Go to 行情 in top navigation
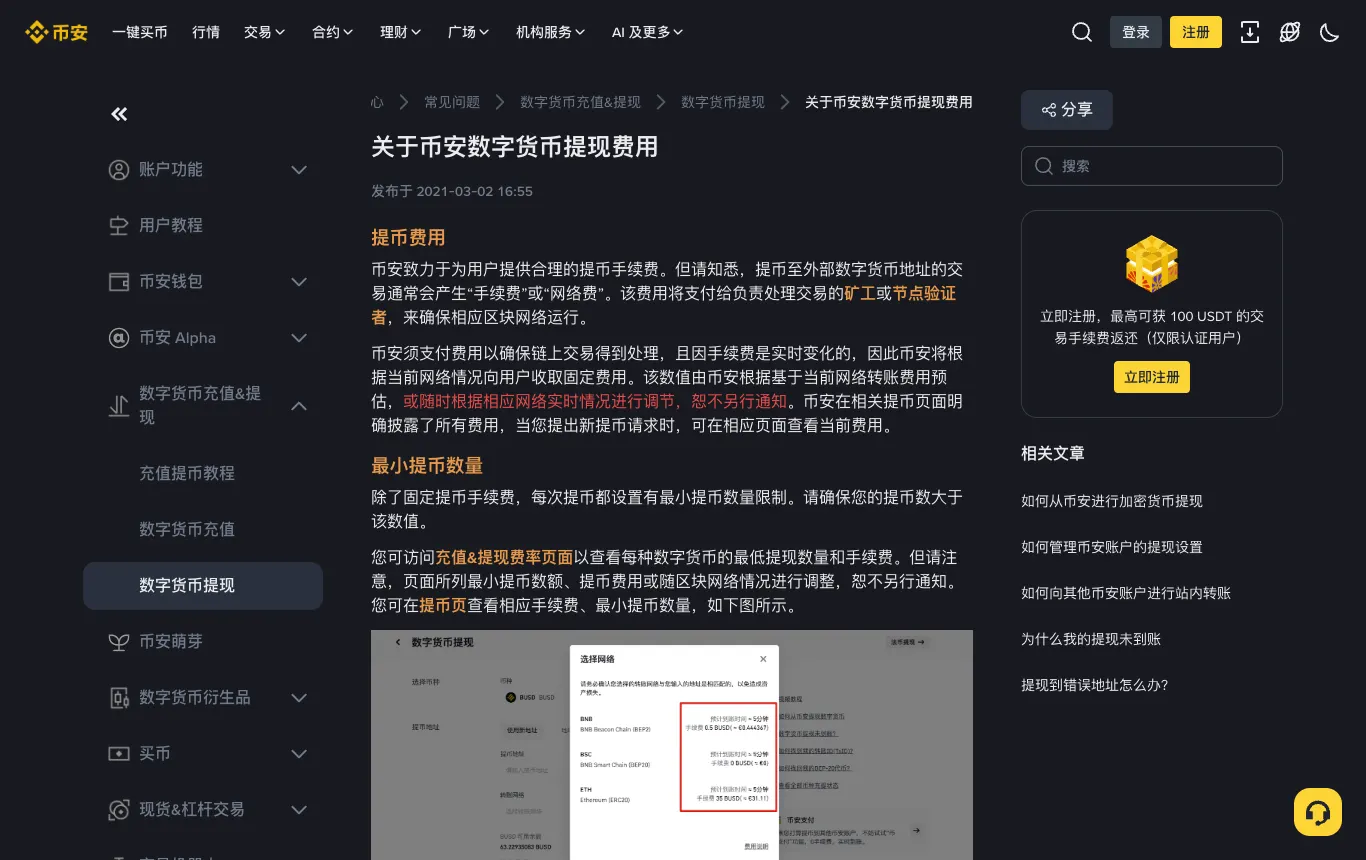1366x860 pixels. tap(206, 32)
